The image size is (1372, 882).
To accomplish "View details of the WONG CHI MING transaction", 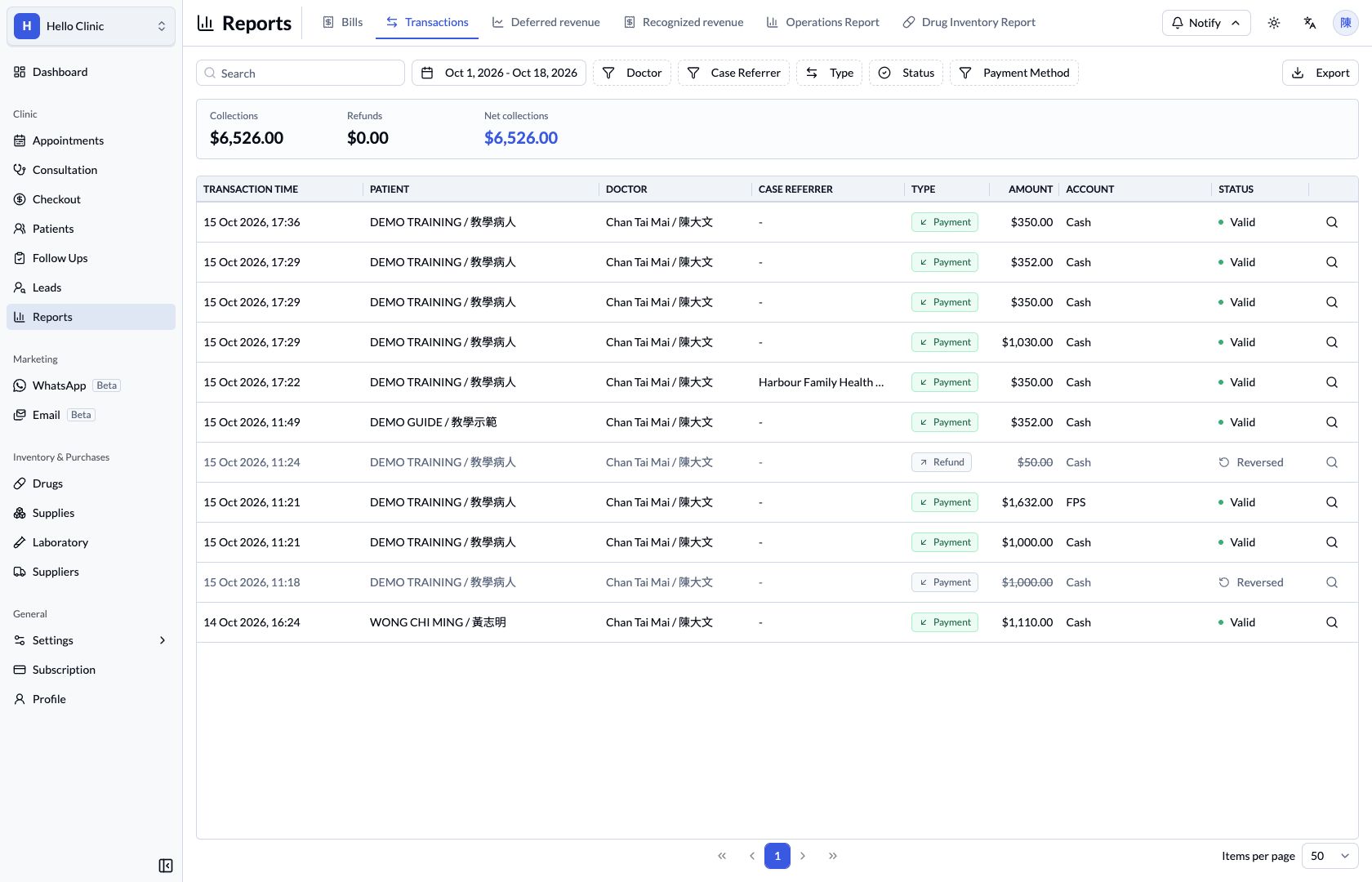I will coord(1332,622).
